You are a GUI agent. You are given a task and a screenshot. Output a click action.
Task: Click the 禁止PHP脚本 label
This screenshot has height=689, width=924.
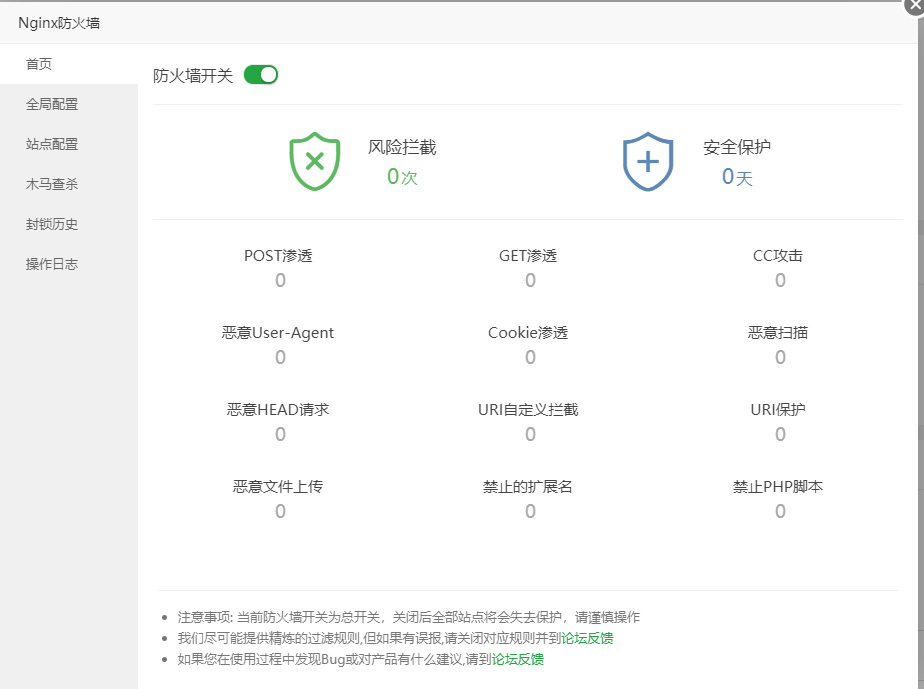pyautogui.click(x=778, y=487)
